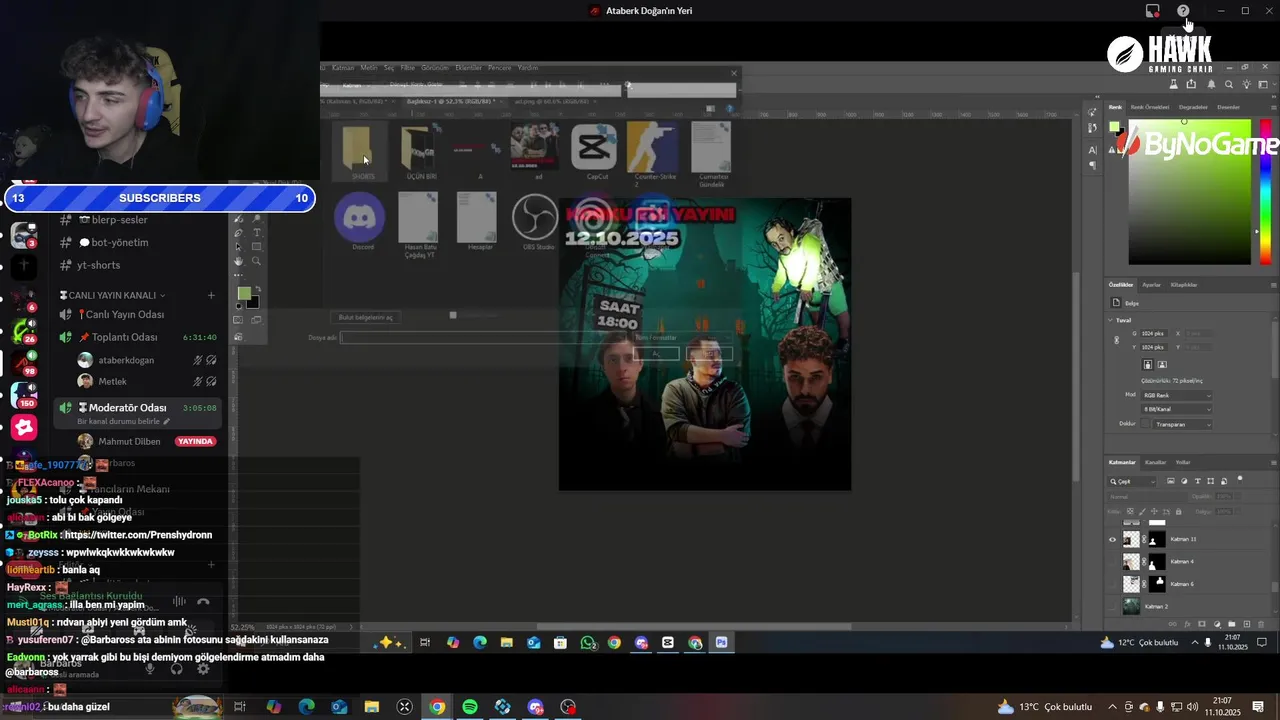Click the foreground color swatch in toolbar

244,293
